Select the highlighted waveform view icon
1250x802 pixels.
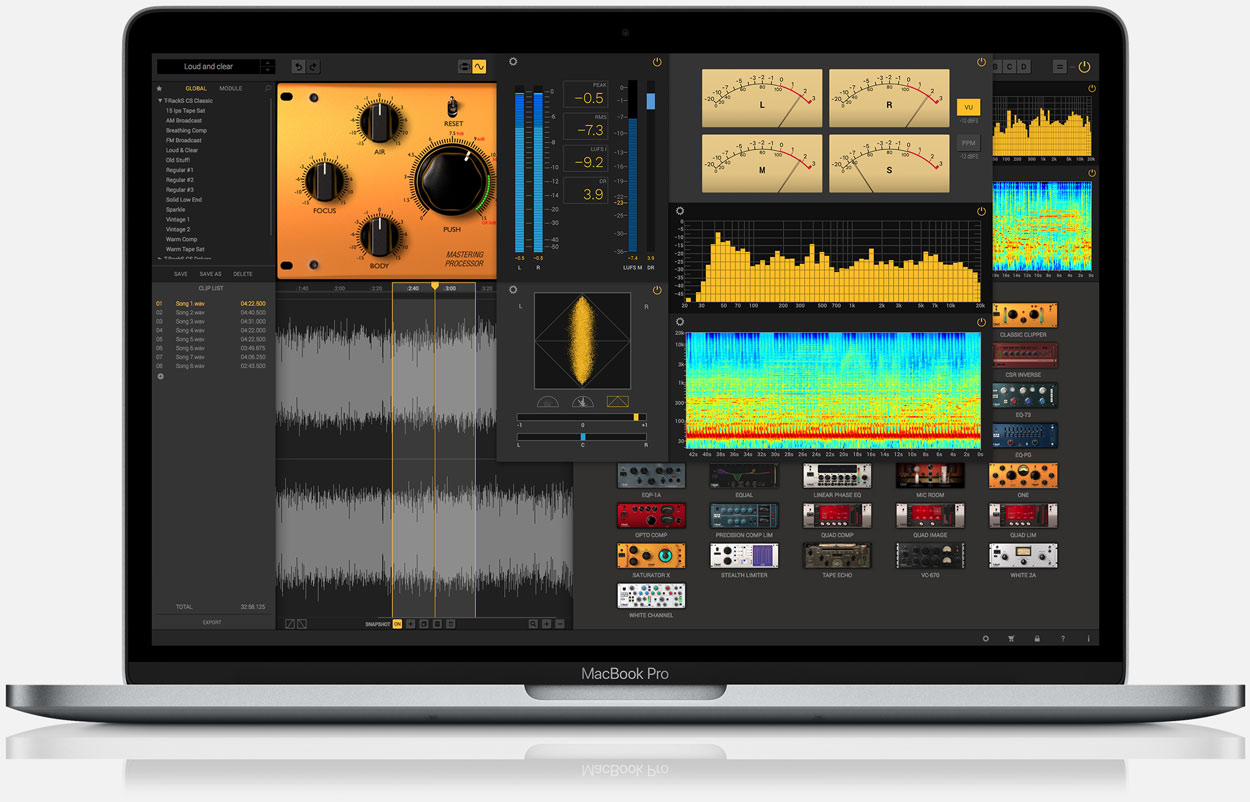point(479,66)
